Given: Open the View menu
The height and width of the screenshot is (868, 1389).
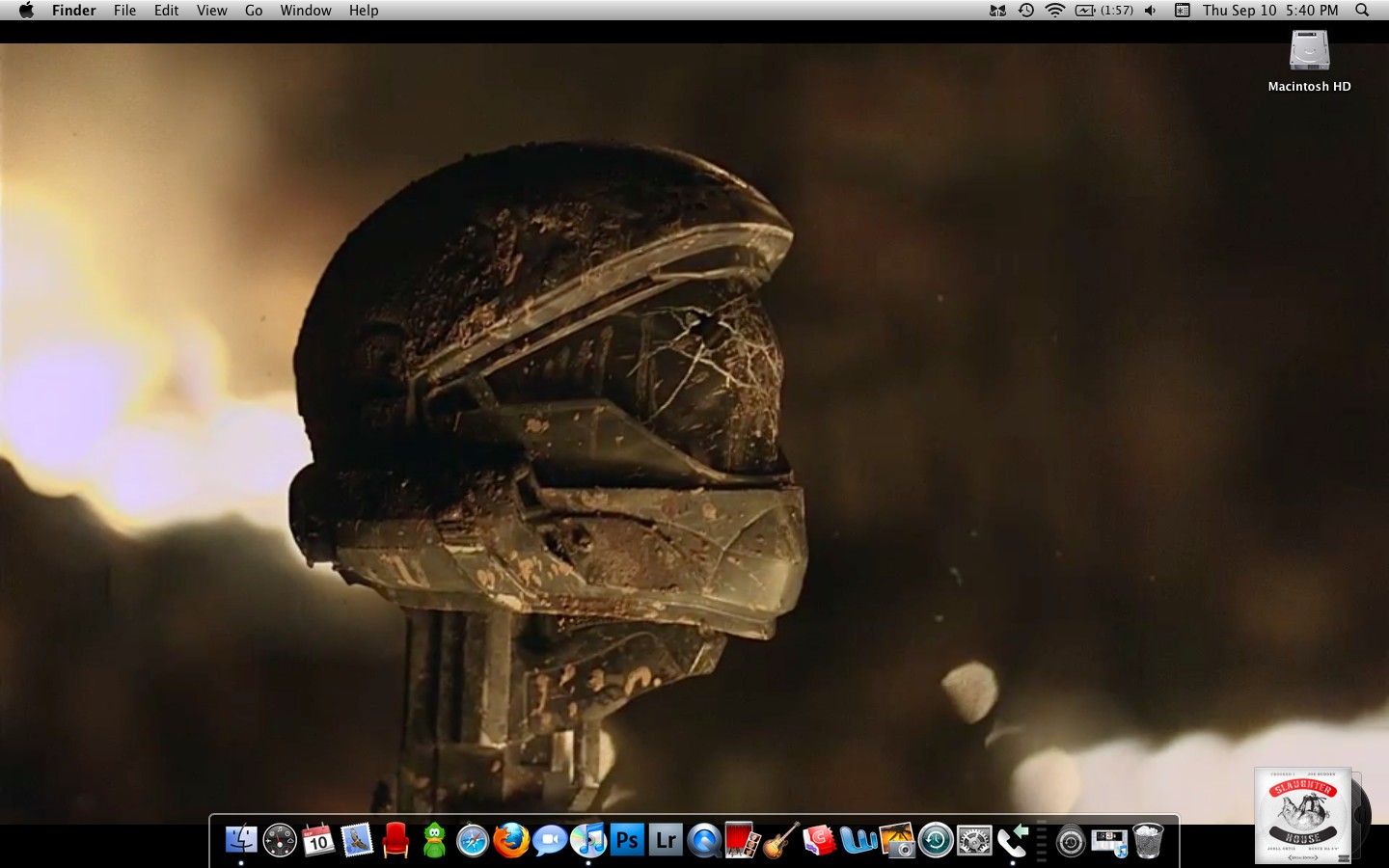Looking at the screenshot, I should point(212,10).
